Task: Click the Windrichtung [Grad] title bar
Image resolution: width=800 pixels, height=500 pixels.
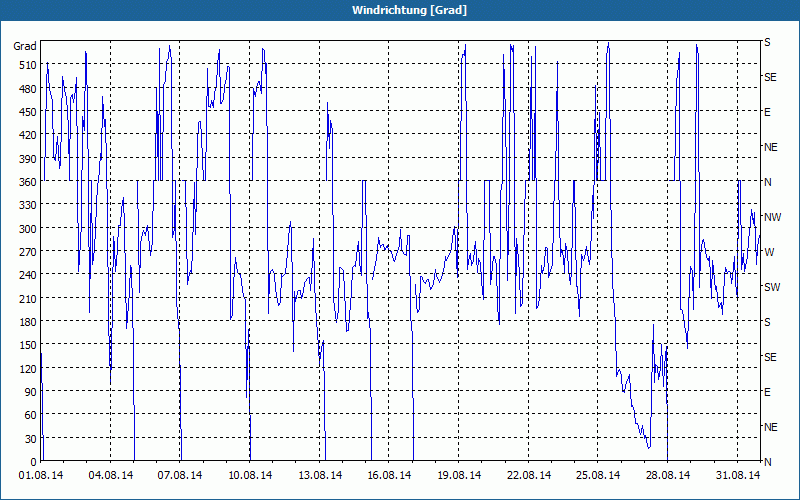Action: [400, 10]
